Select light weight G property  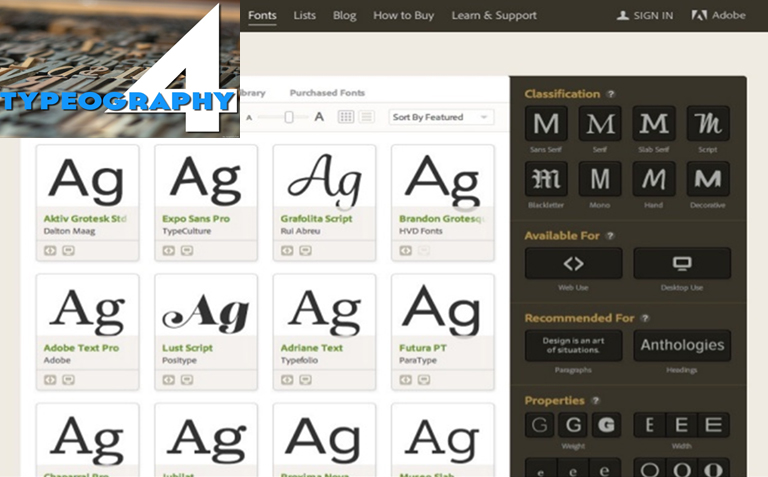pyautogui.click(x=540, y=425)
